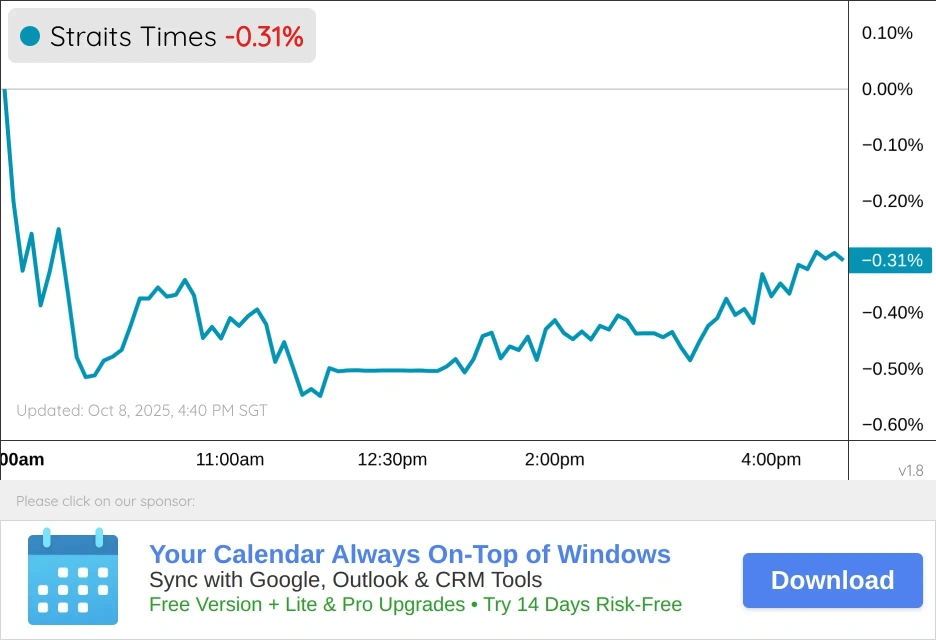The width and height of the screenshot is (936, 640).
Task: Click the teal dot beside Straits Times
Action: coord(30,37)
